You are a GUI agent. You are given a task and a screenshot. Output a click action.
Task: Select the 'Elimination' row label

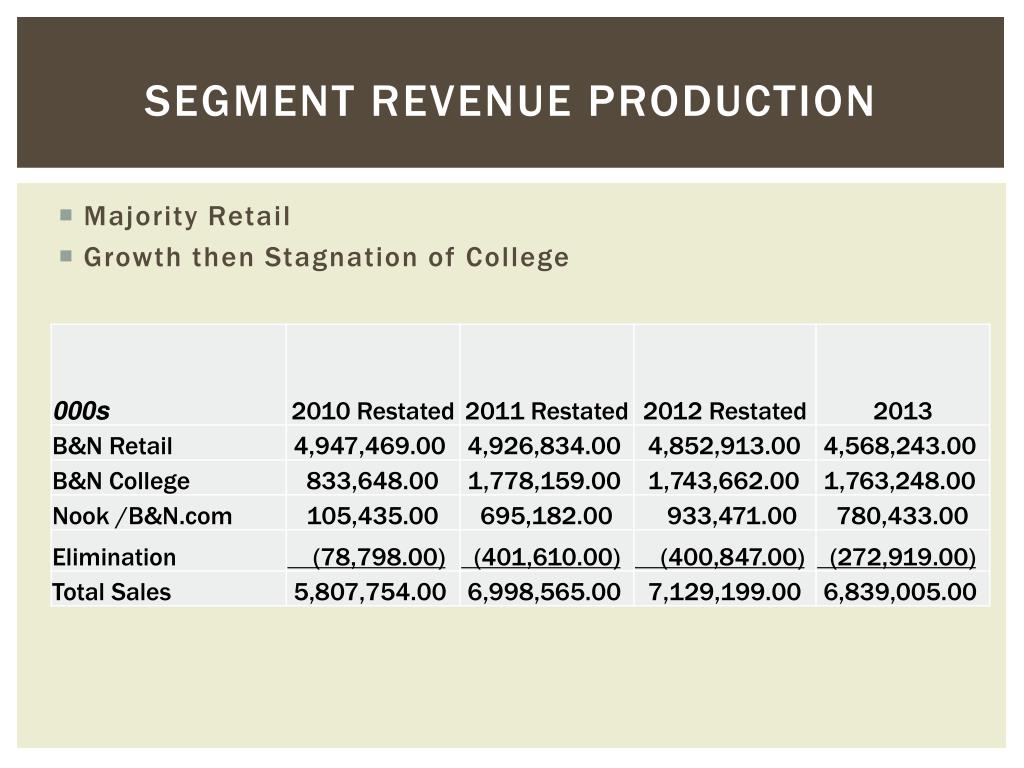point(114,557)
